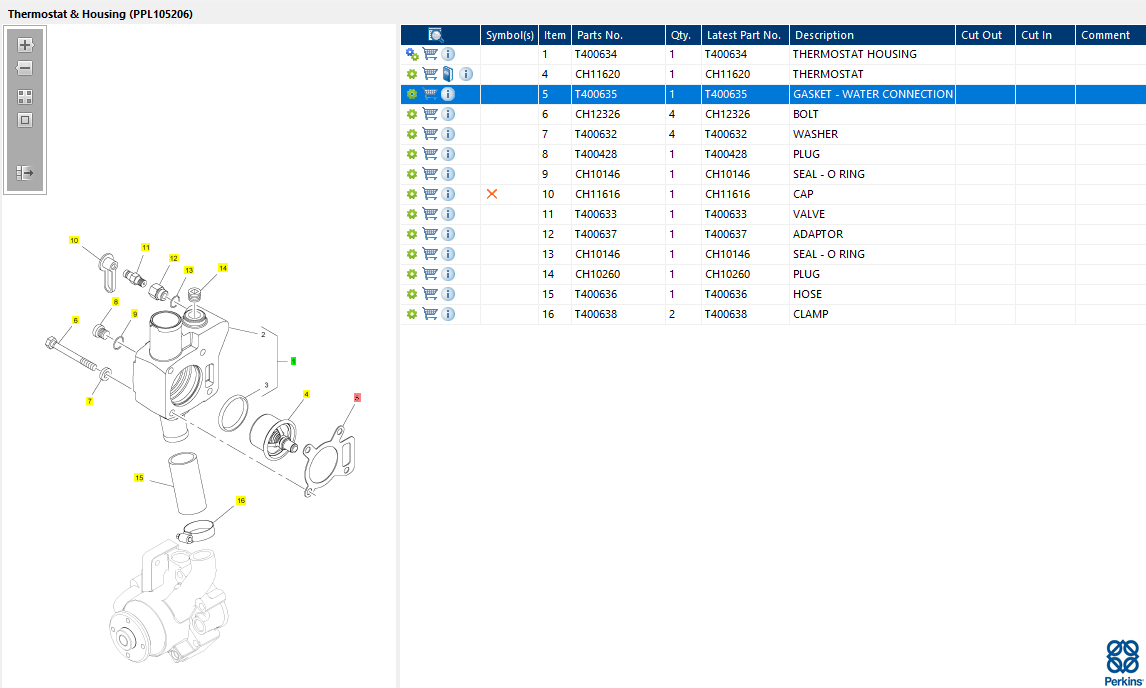Click the green gear icon in BOLT row
The width and height of the screenshot is (1146, 688).
coord(412,114)
